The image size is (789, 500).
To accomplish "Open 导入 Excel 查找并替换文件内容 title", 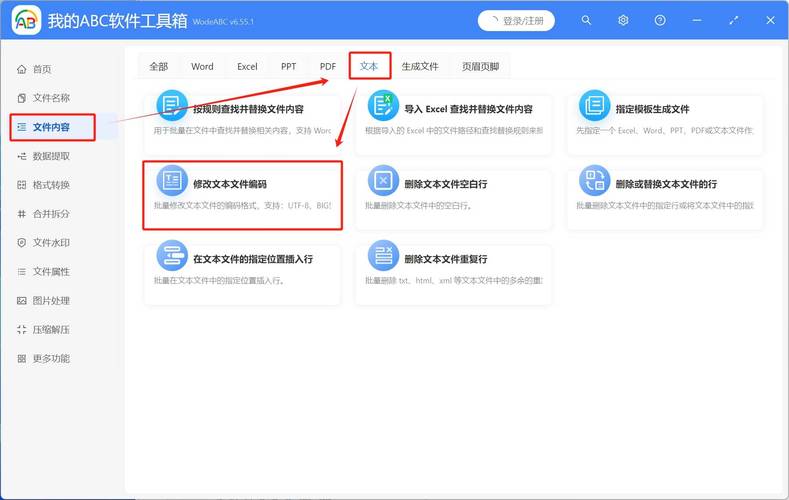I will 468,109.
